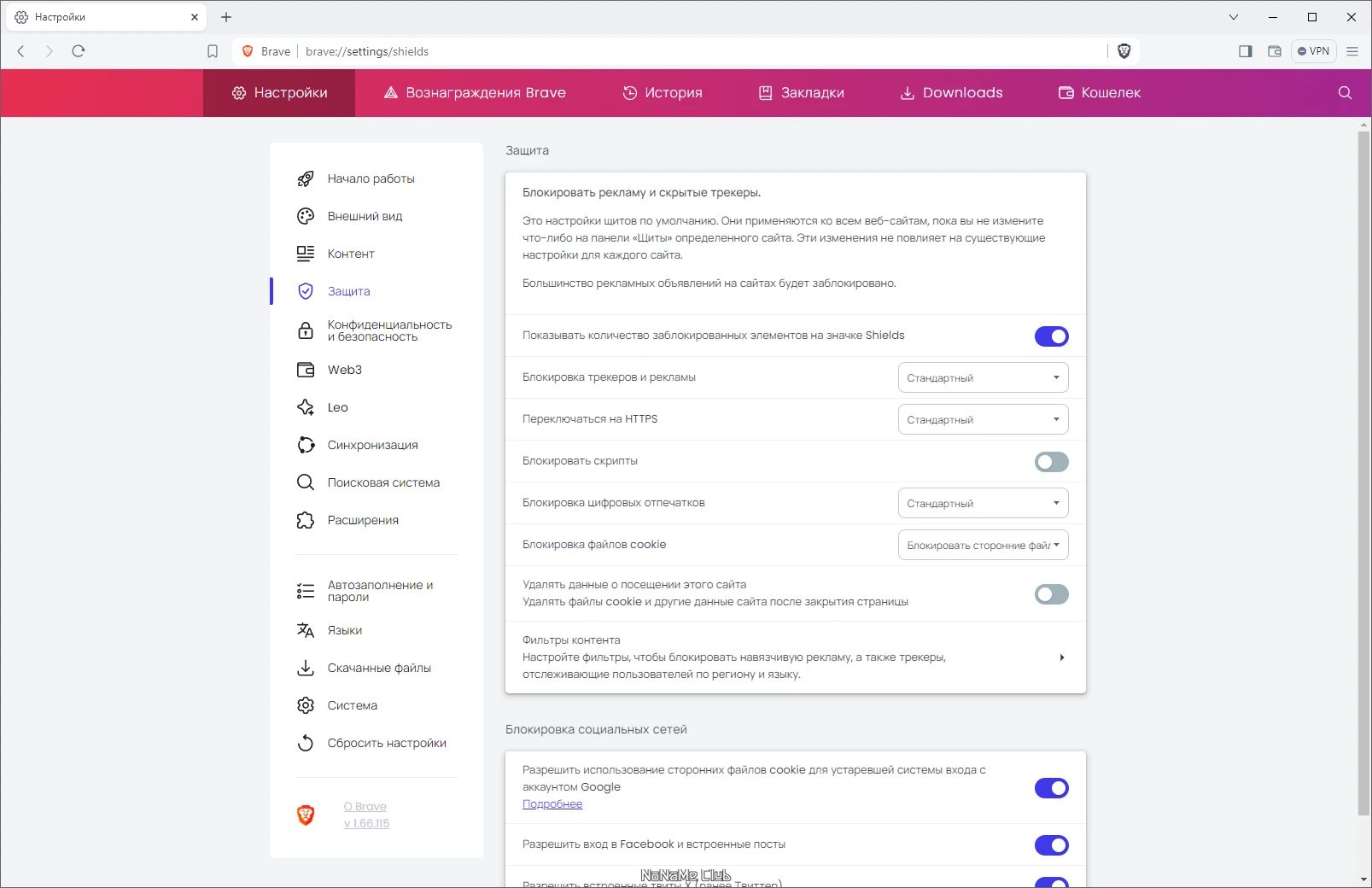Switch to Настройки top tab

pos(279,93)
